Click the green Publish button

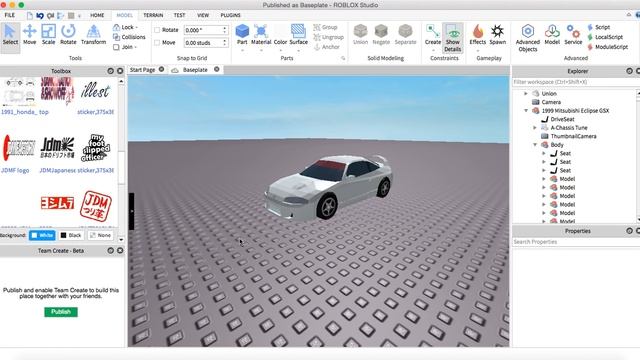(x=61, y=312)
